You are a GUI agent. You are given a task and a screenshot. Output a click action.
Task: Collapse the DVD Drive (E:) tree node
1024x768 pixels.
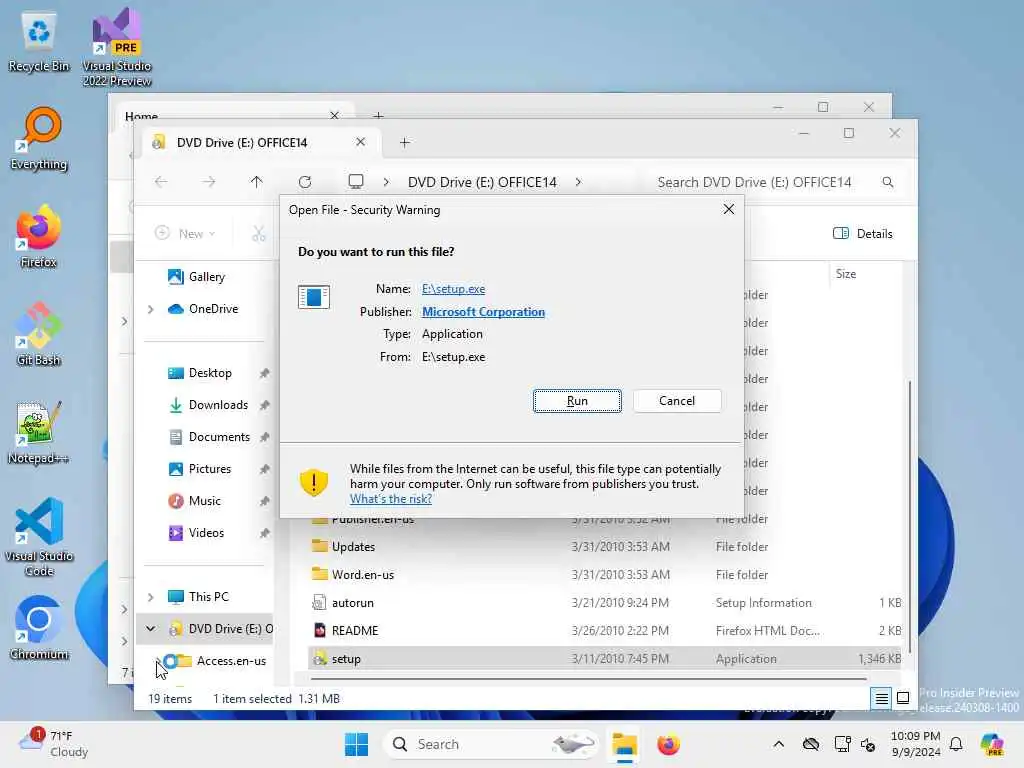click(x=151, y=629)
